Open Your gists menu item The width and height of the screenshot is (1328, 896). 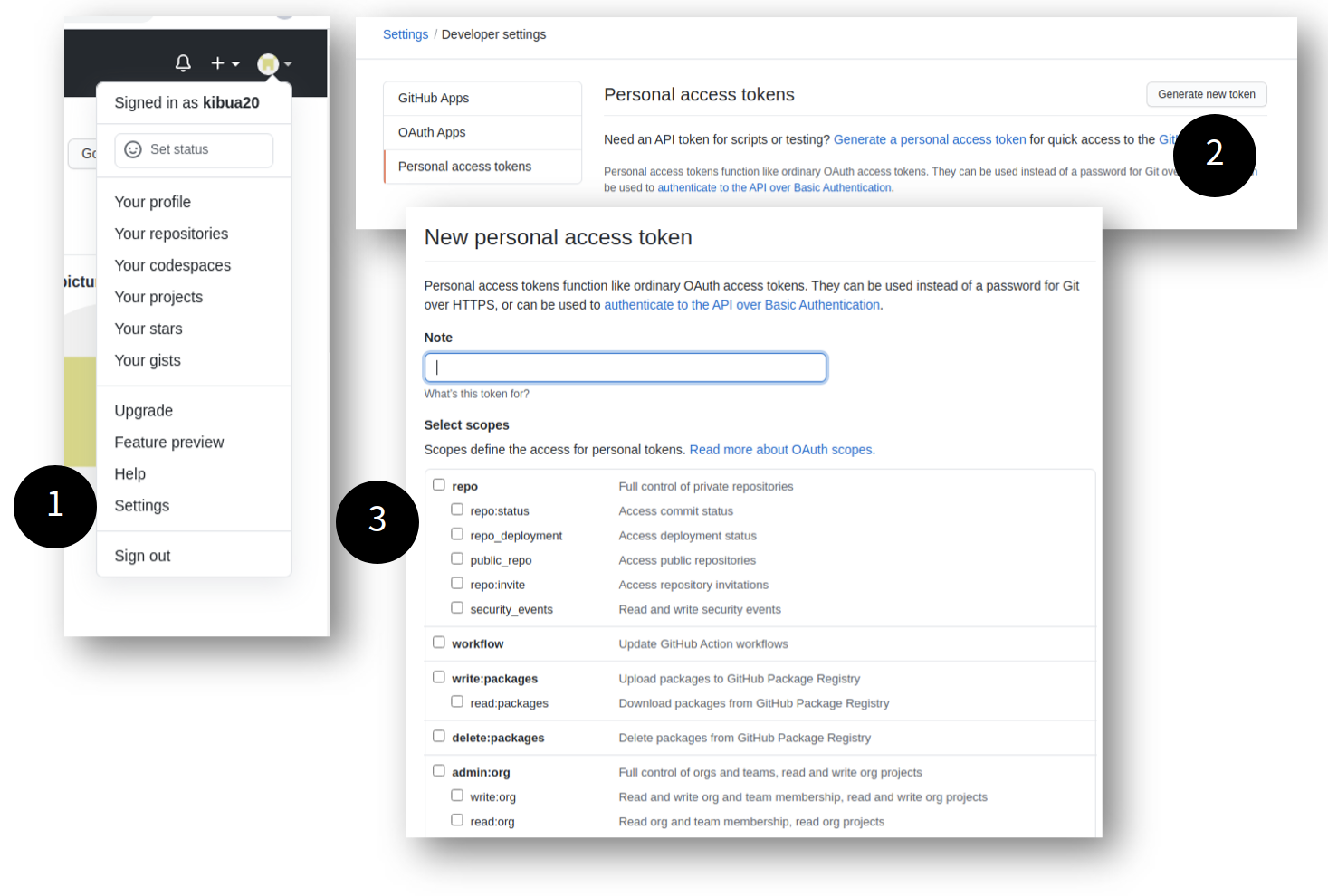(148, 360)
